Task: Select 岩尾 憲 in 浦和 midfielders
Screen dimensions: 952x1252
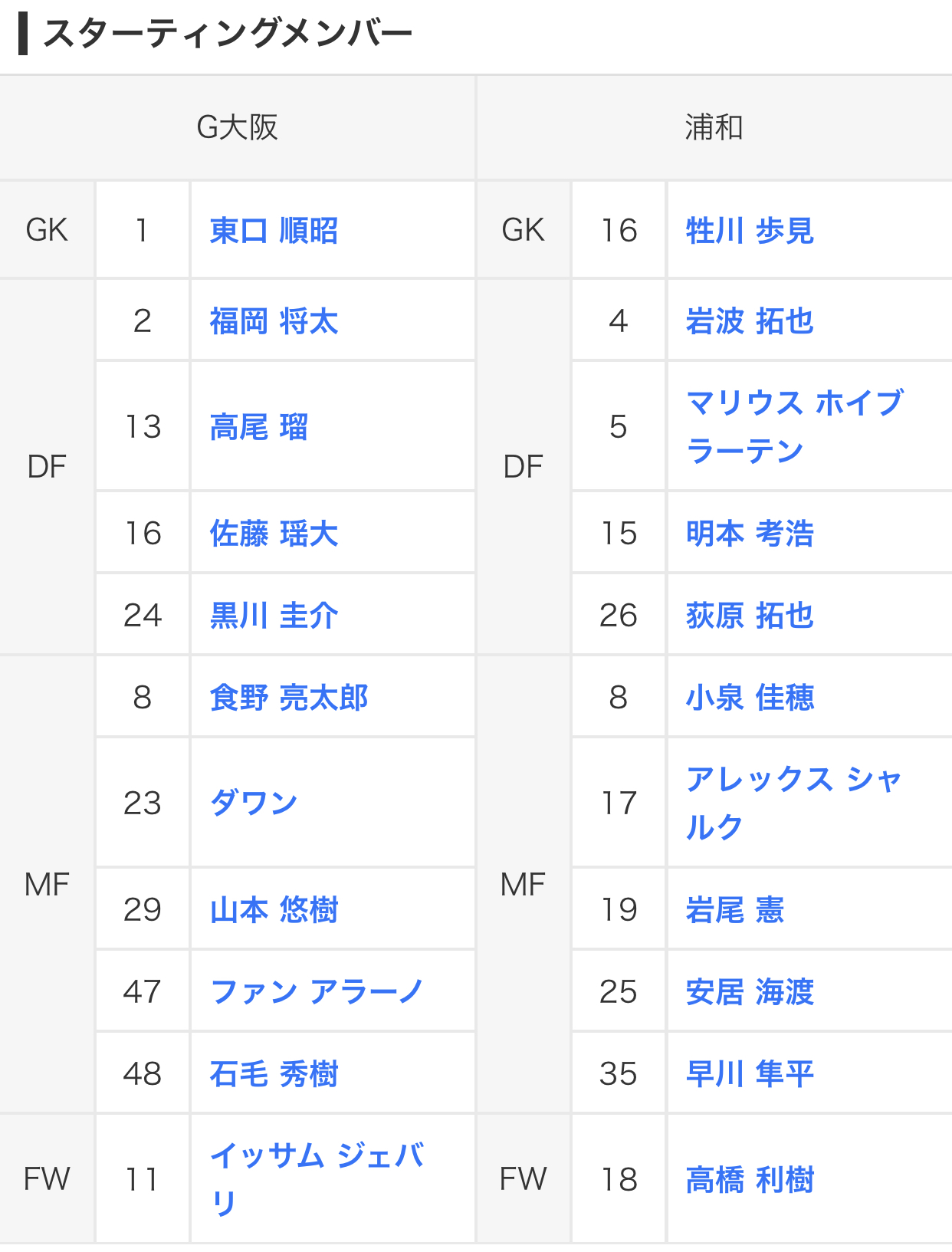Action: tap(734, 910)
